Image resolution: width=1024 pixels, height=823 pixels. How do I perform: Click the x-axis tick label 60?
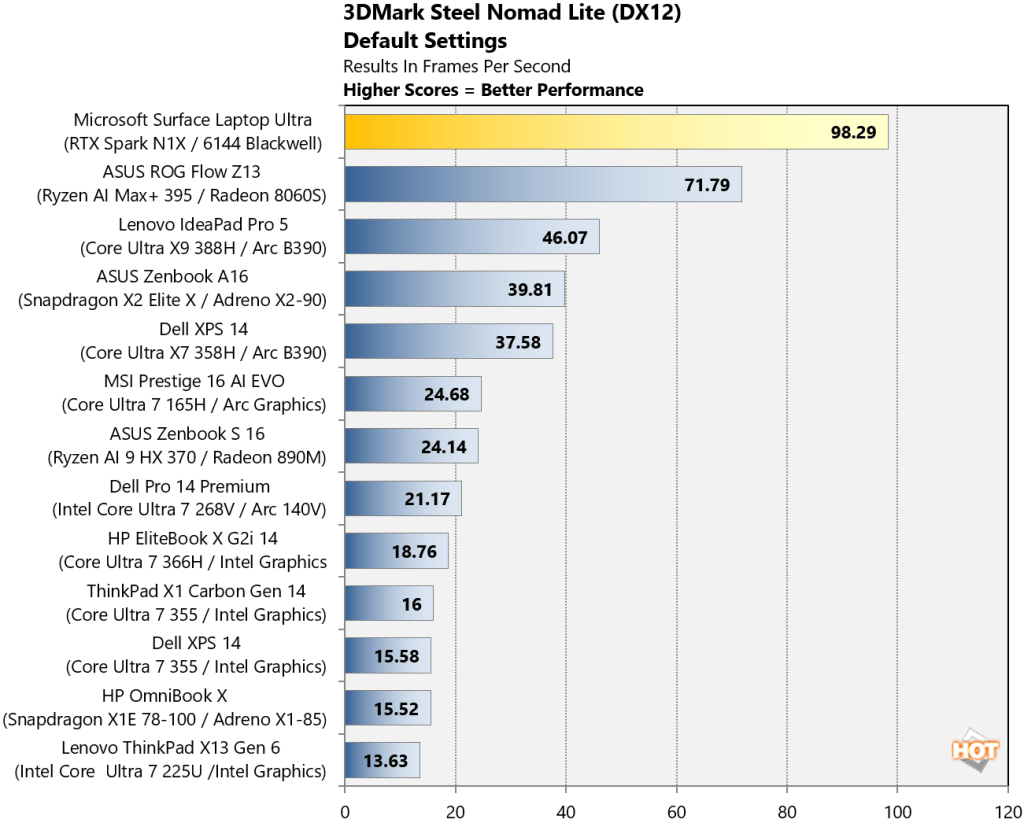(x=677, y=813)
